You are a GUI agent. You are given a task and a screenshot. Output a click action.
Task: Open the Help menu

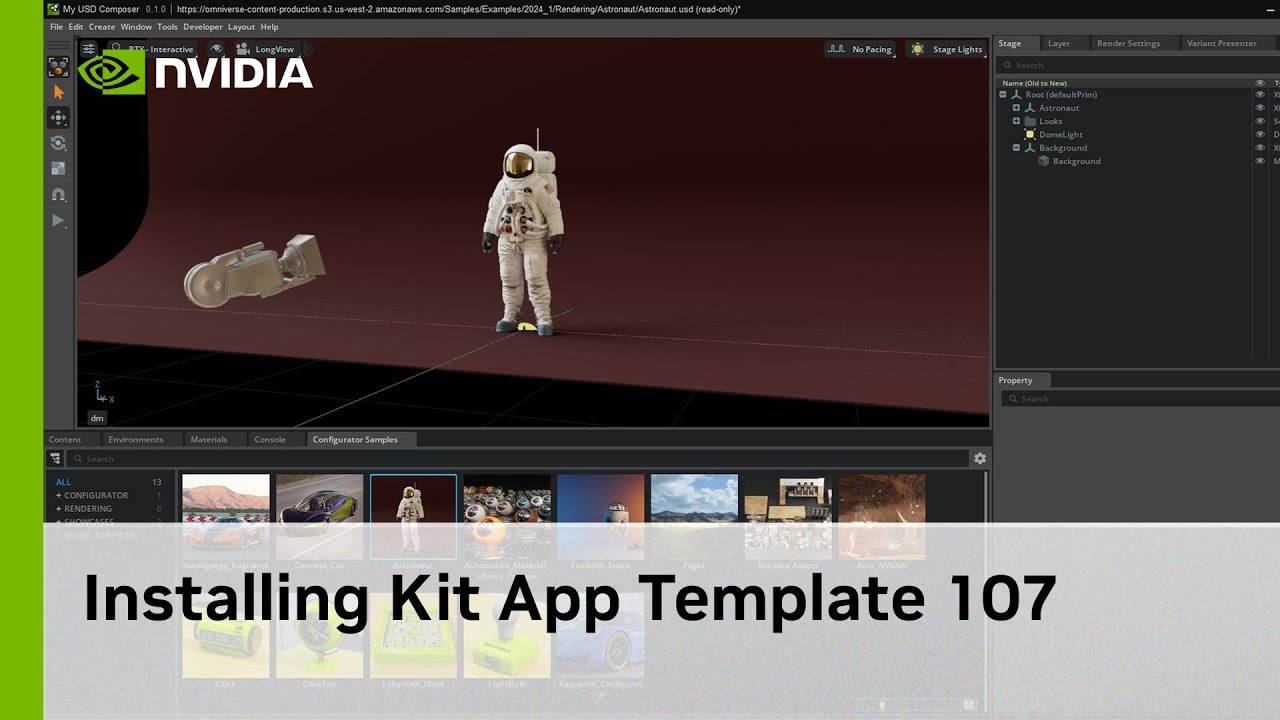(269, 27)
